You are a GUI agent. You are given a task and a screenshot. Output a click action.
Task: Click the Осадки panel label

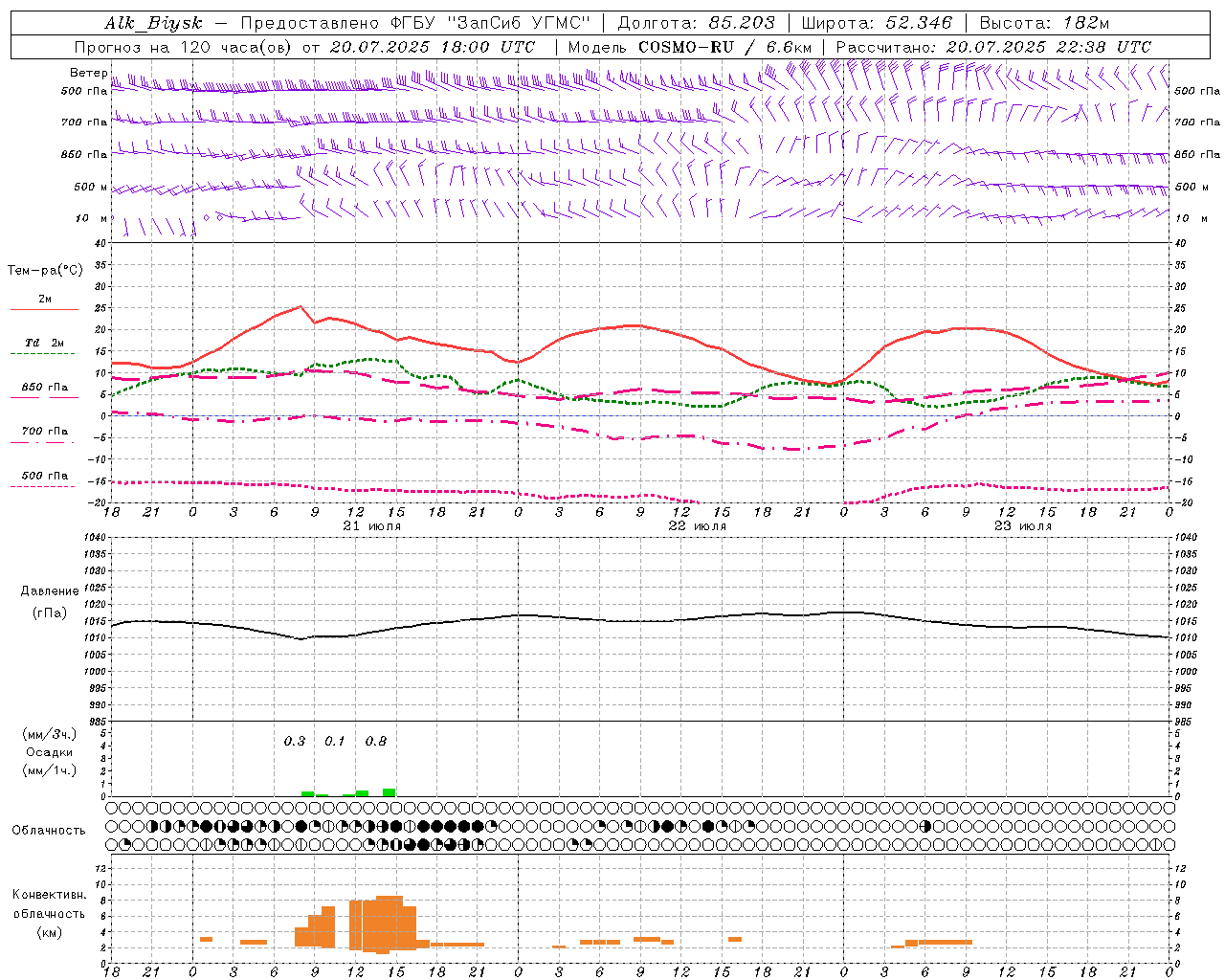[50, 752]
